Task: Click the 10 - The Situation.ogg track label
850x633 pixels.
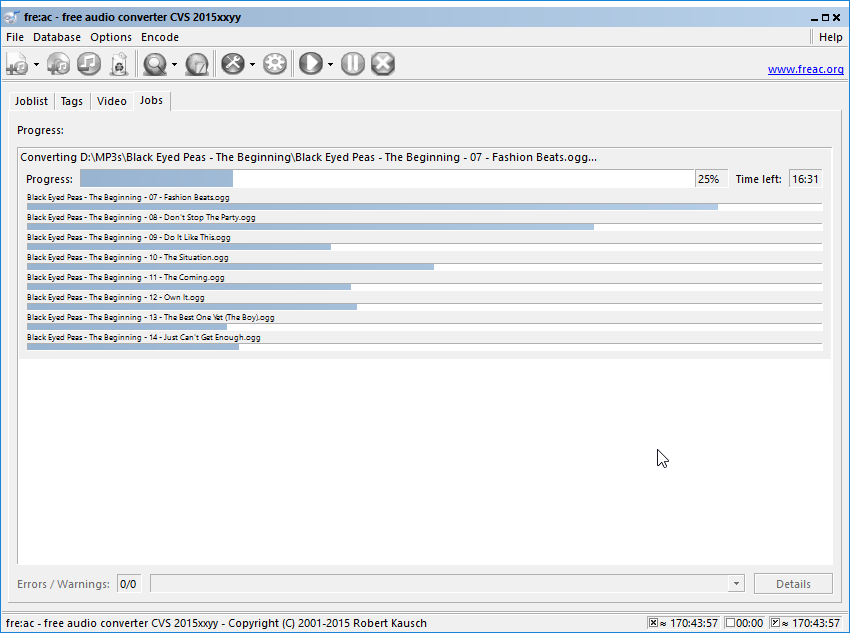Action: [127, 257]
